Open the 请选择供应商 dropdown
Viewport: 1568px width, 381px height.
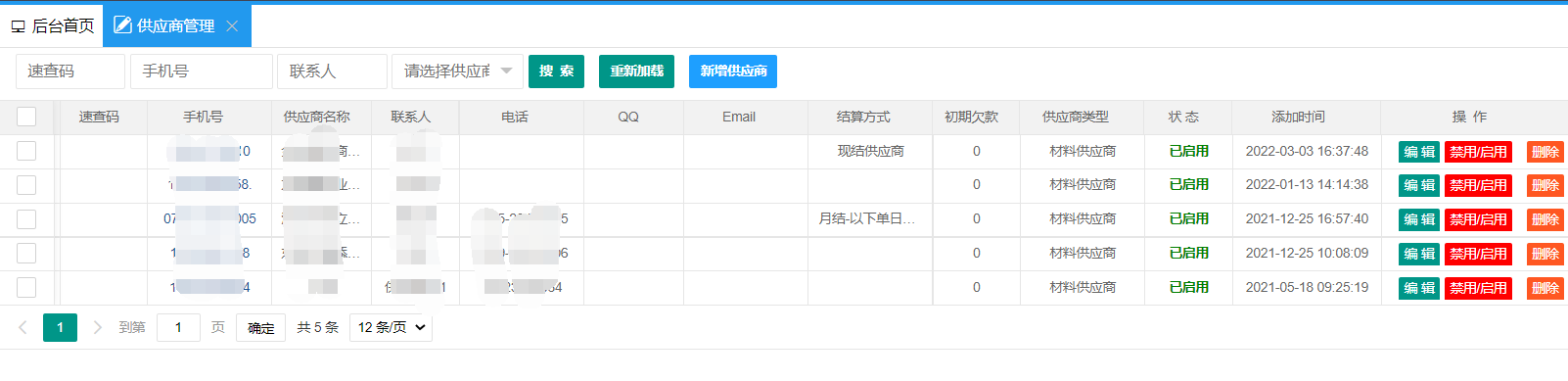click(457, 71)
